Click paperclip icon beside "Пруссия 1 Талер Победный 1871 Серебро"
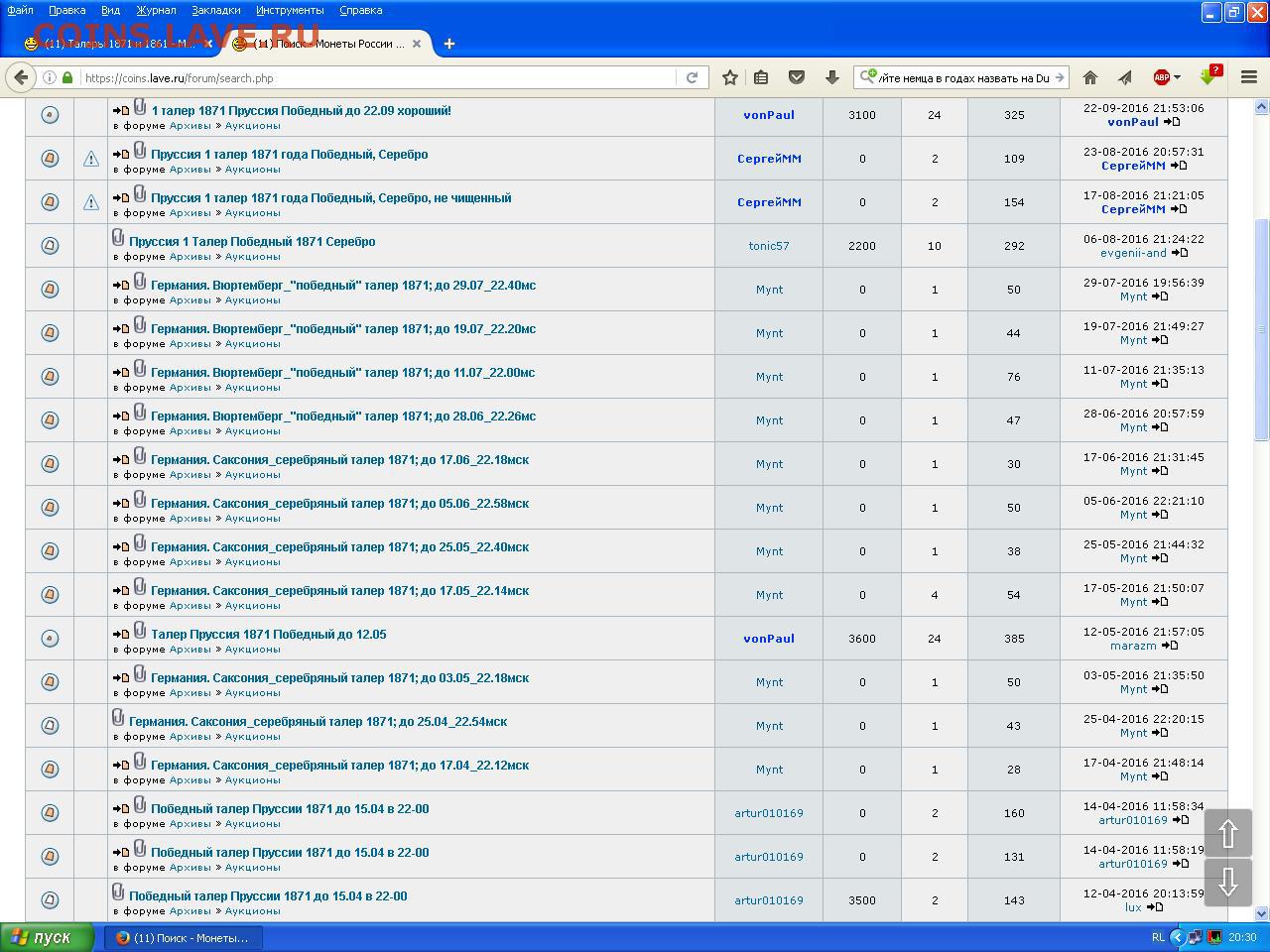This screenshot has width=1270, height=952. [x=118, y=238]
